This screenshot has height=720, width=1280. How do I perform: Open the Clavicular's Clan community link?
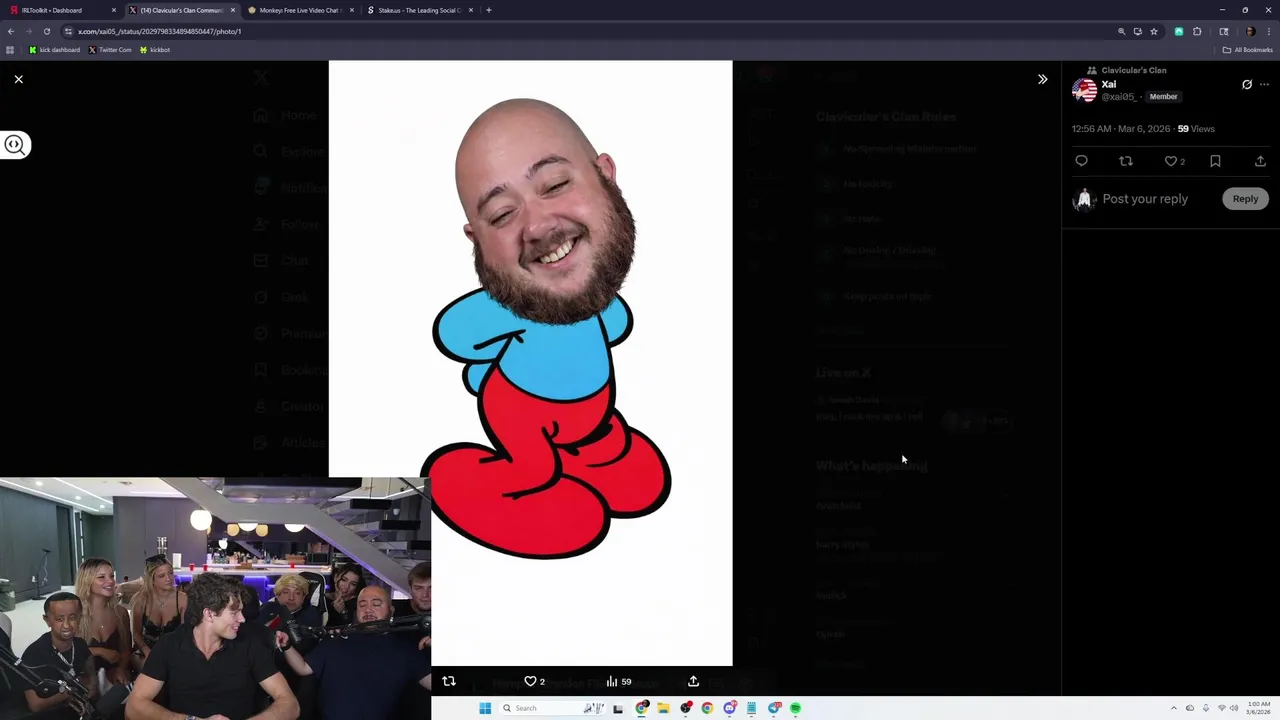click(1134, 70)
